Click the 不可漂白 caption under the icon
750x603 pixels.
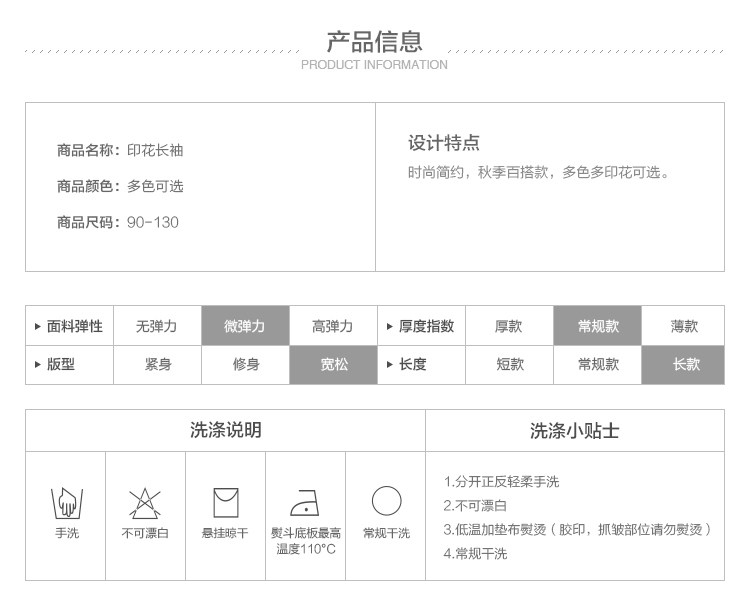point(145,533)
